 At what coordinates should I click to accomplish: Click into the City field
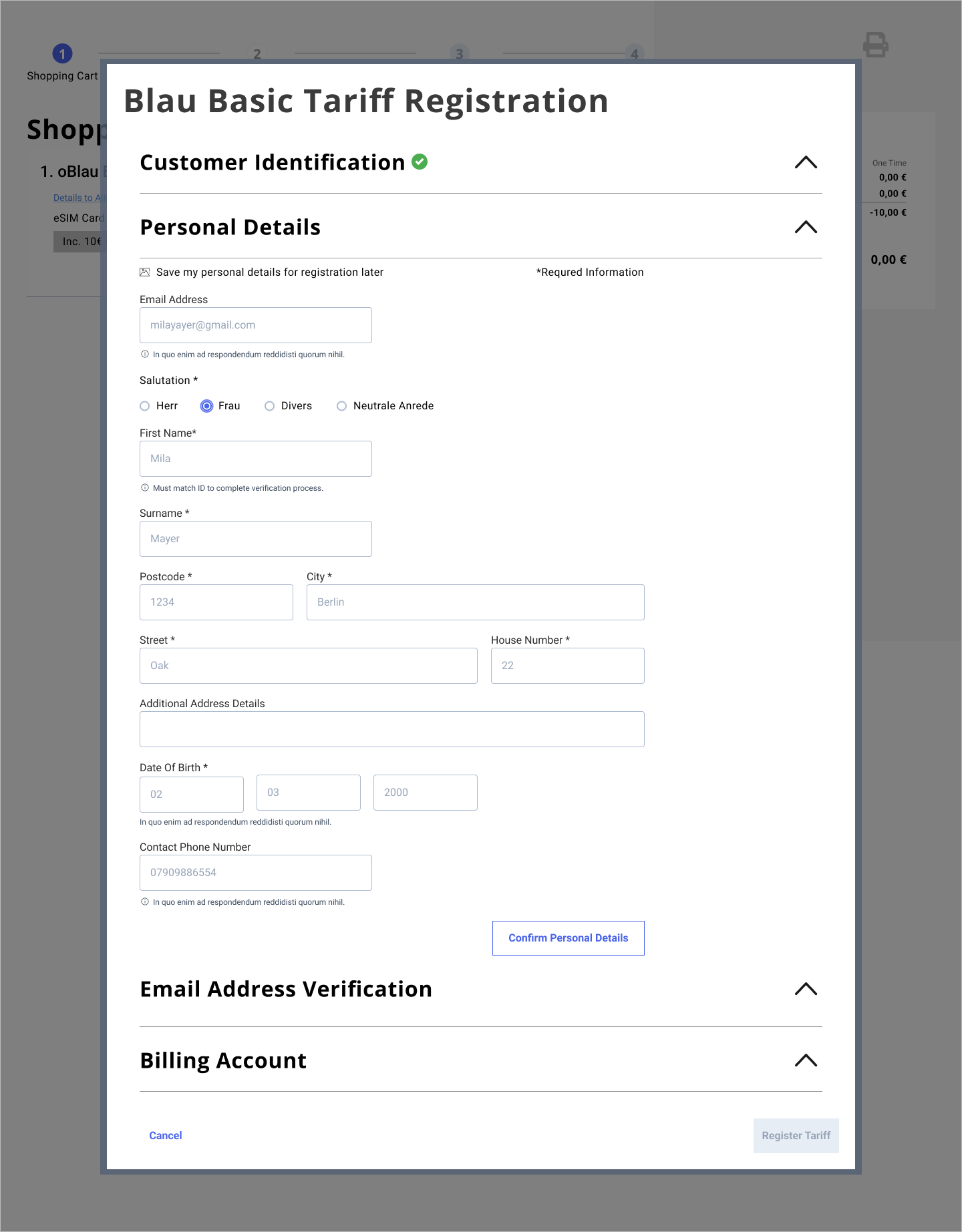(x=476, y=602)
